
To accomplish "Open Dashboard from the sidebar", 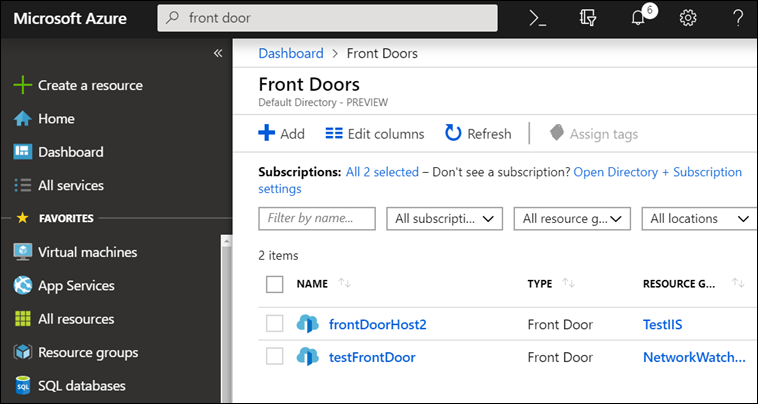I will tap(71, 152).
